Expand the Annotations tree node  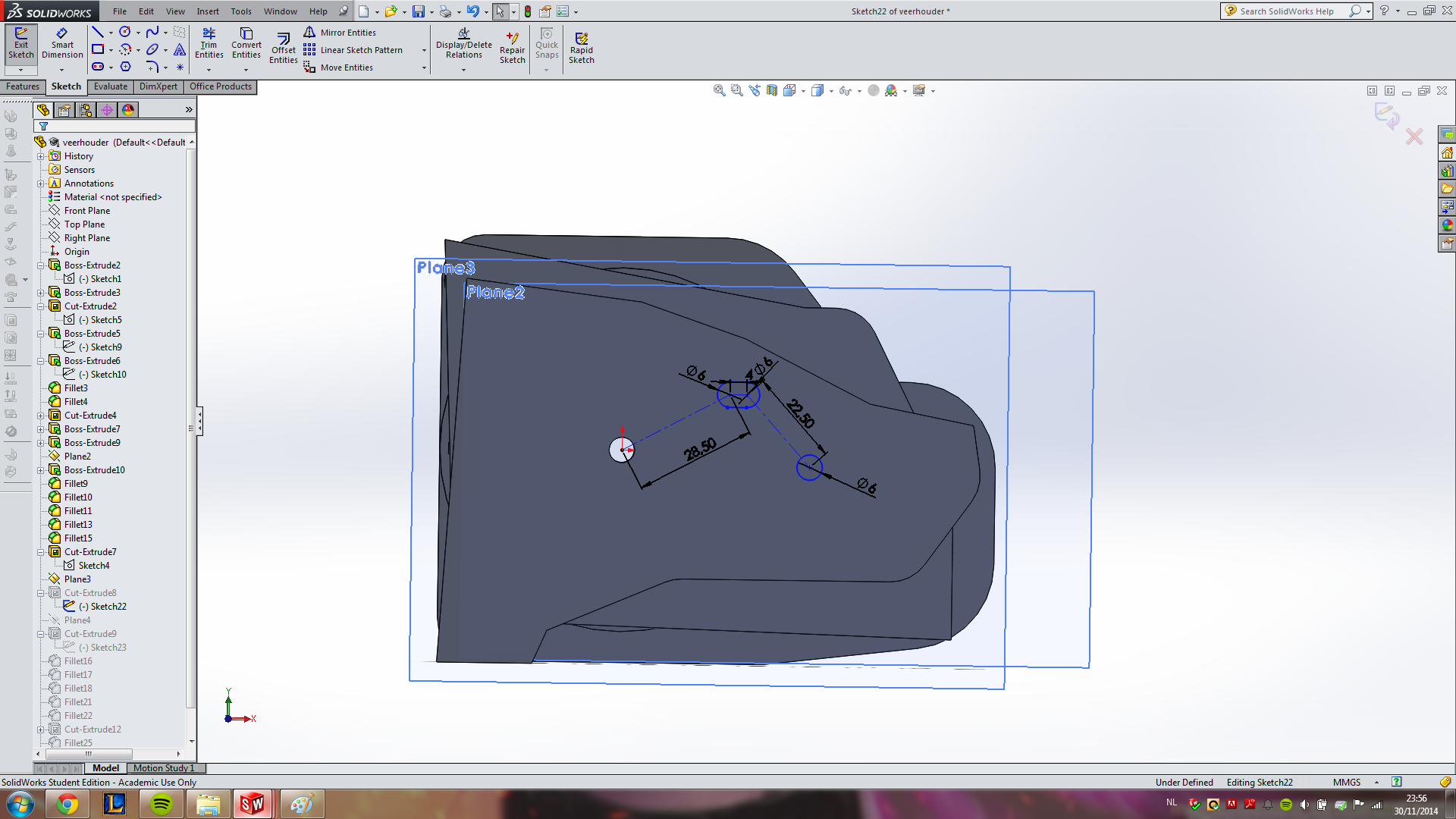coord(41,184)
